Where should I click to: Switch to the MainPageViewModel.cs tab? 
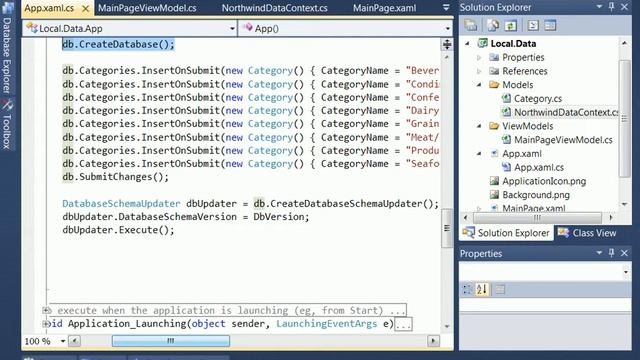(147, 8)
